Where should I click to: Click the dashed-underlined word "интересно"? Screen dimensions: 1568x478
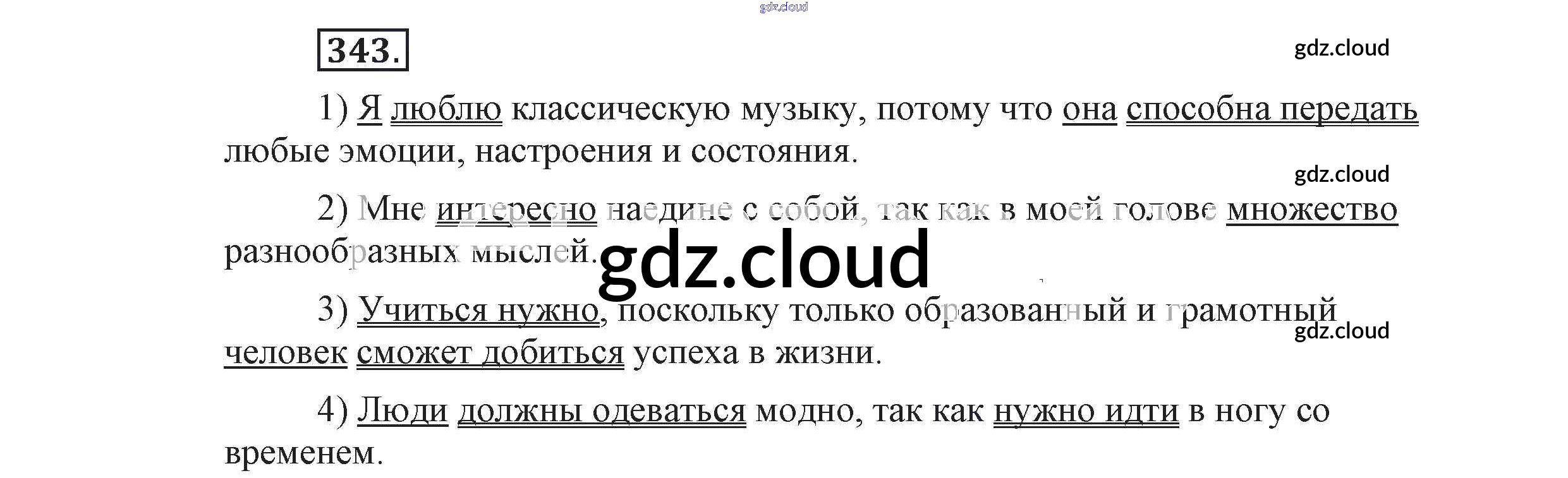click(x=516, y=209)
